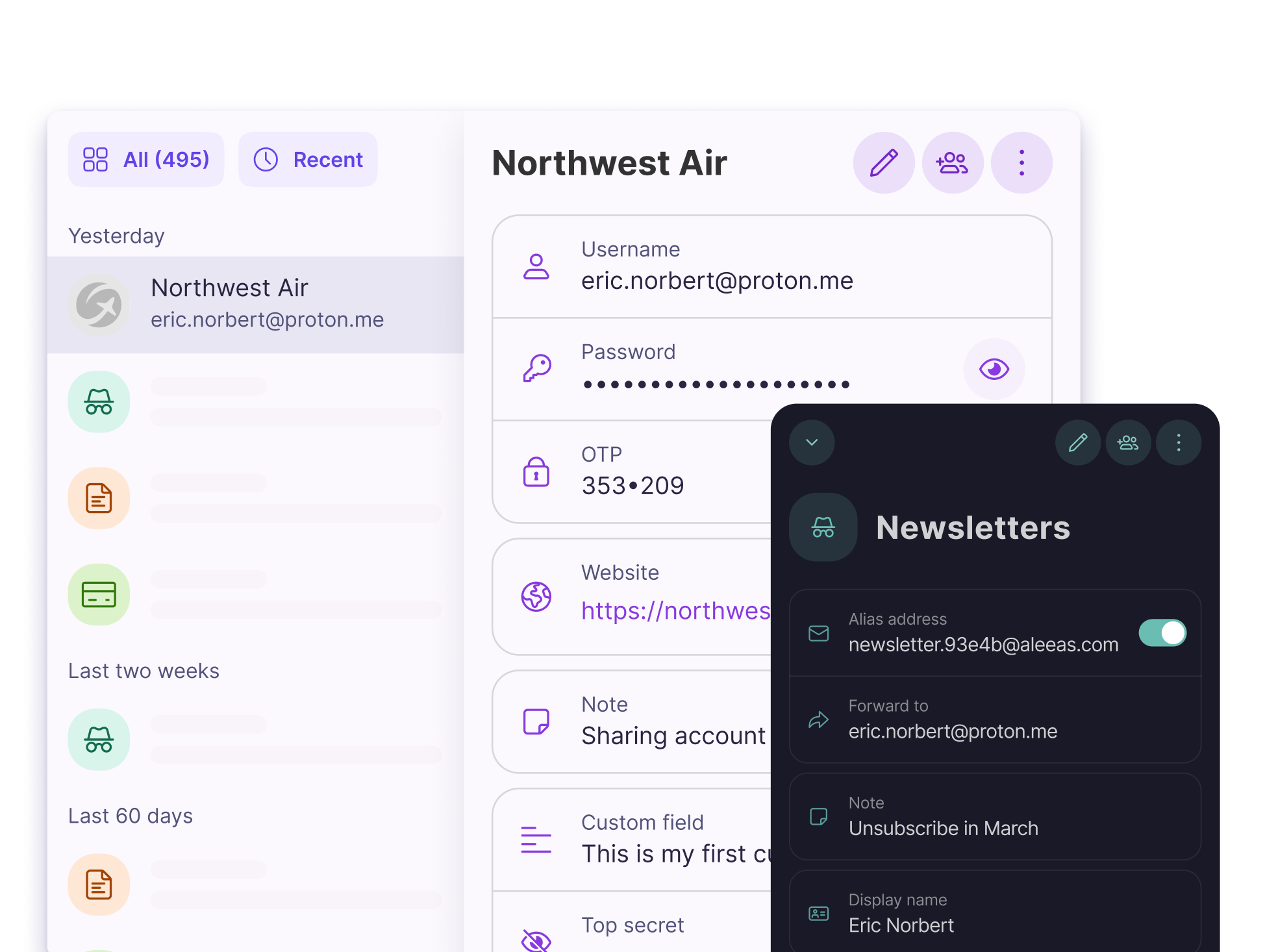Open alias item under Last two weeks
1265x952 pixels.
click(x=255, y=739)
